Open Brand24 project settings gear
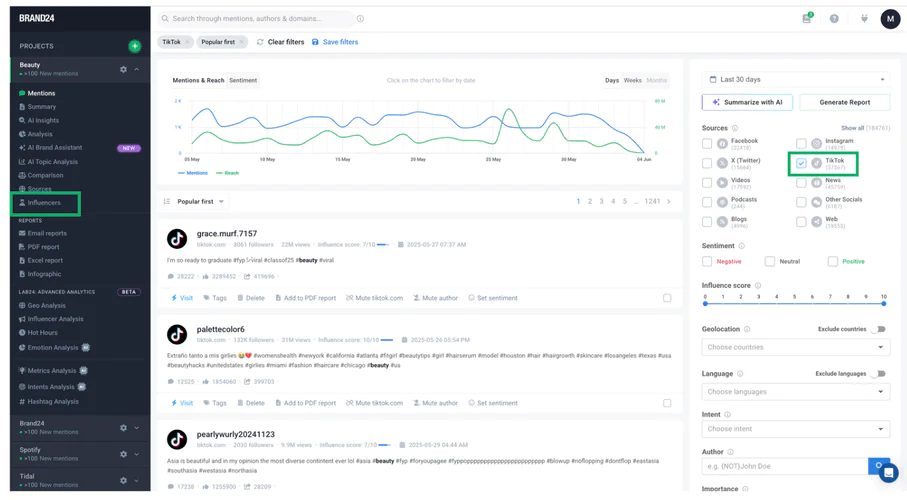The width and height of the screenshot is (907, 500). click(x=123, y=428)
